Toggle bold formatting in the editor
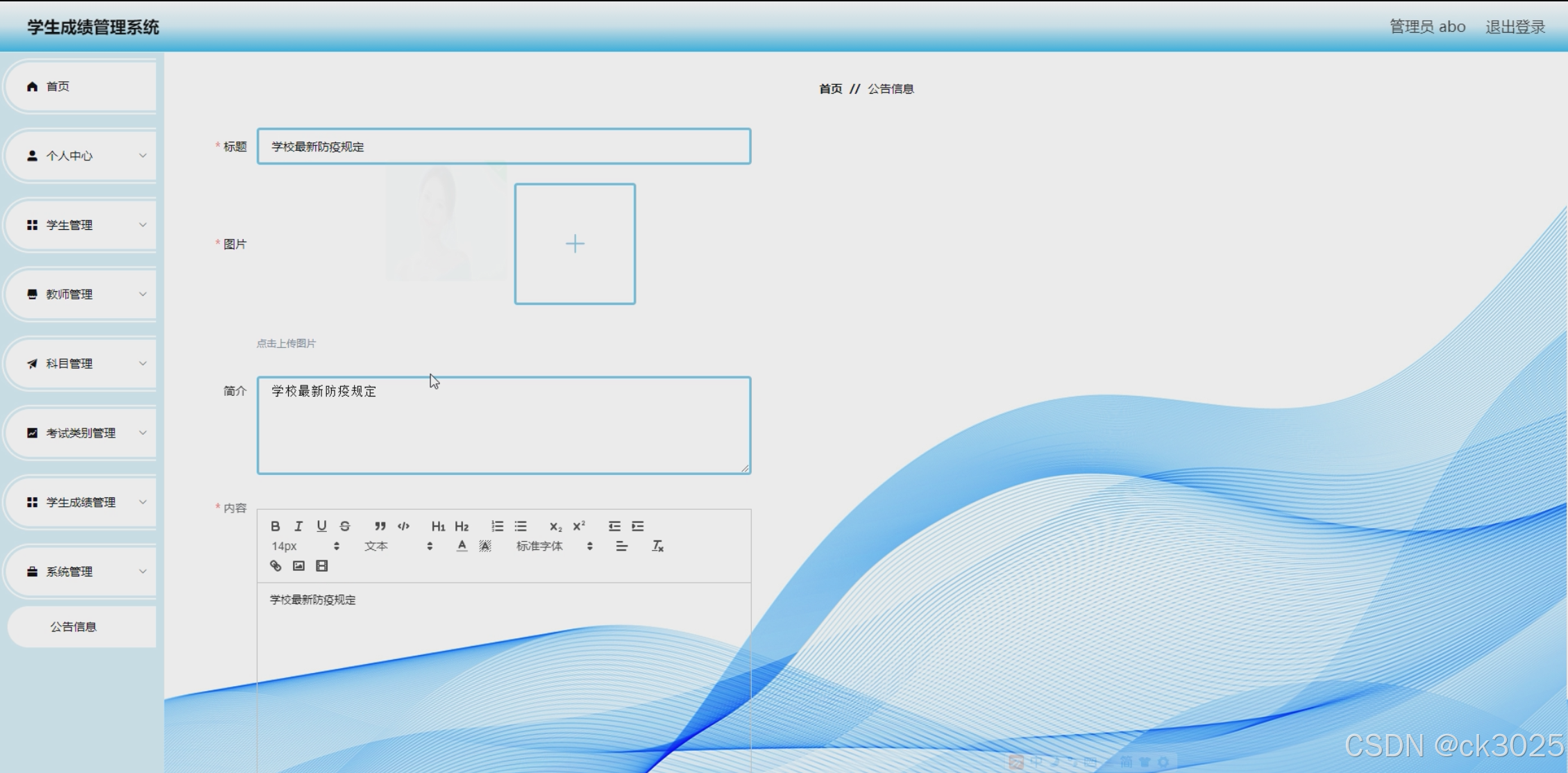Image resolution: width=1568 pixels, height=773 pixels. pos(276,526)
